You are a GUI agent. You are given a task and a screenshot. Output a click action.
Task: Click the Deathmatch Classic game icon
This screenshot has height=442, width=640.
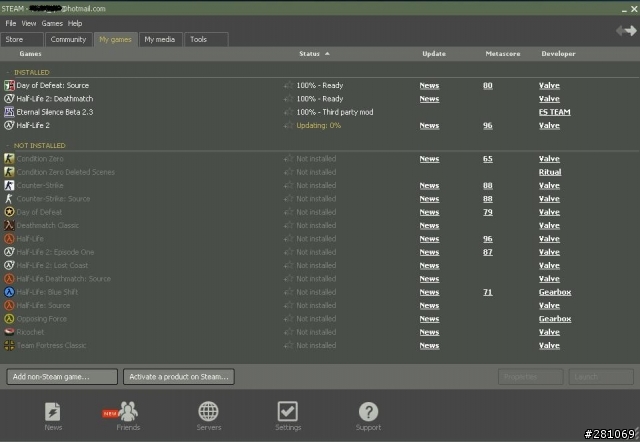(x=9, y=225)
